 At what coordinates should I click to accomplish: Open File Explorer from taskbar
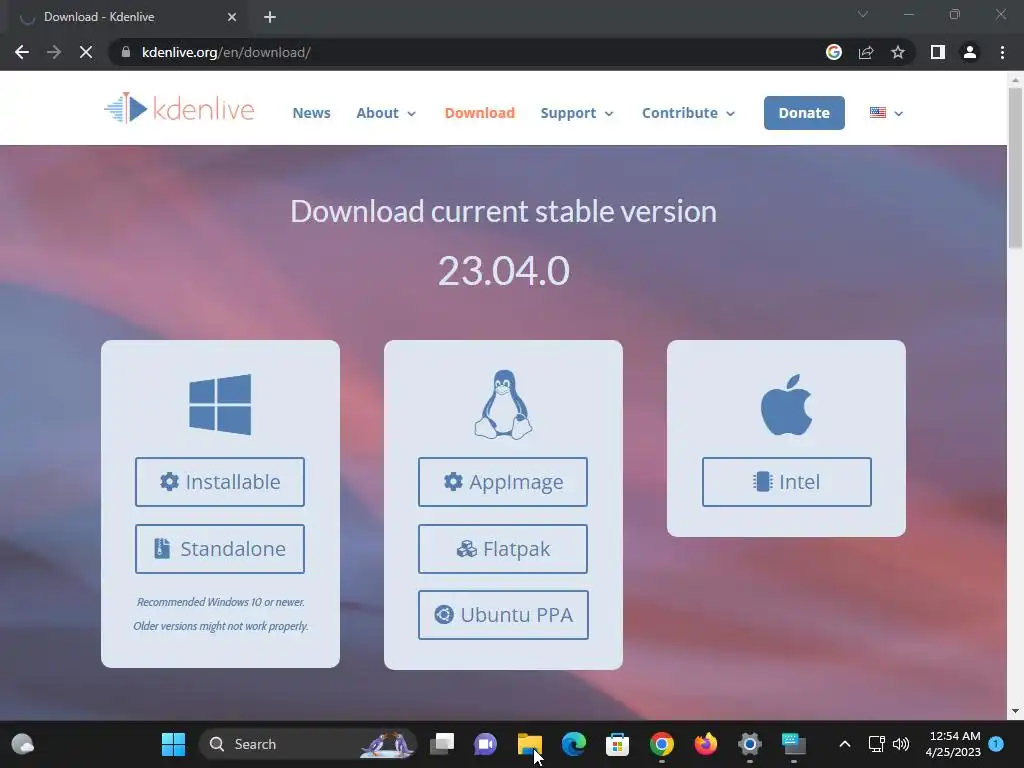point(530,744)
